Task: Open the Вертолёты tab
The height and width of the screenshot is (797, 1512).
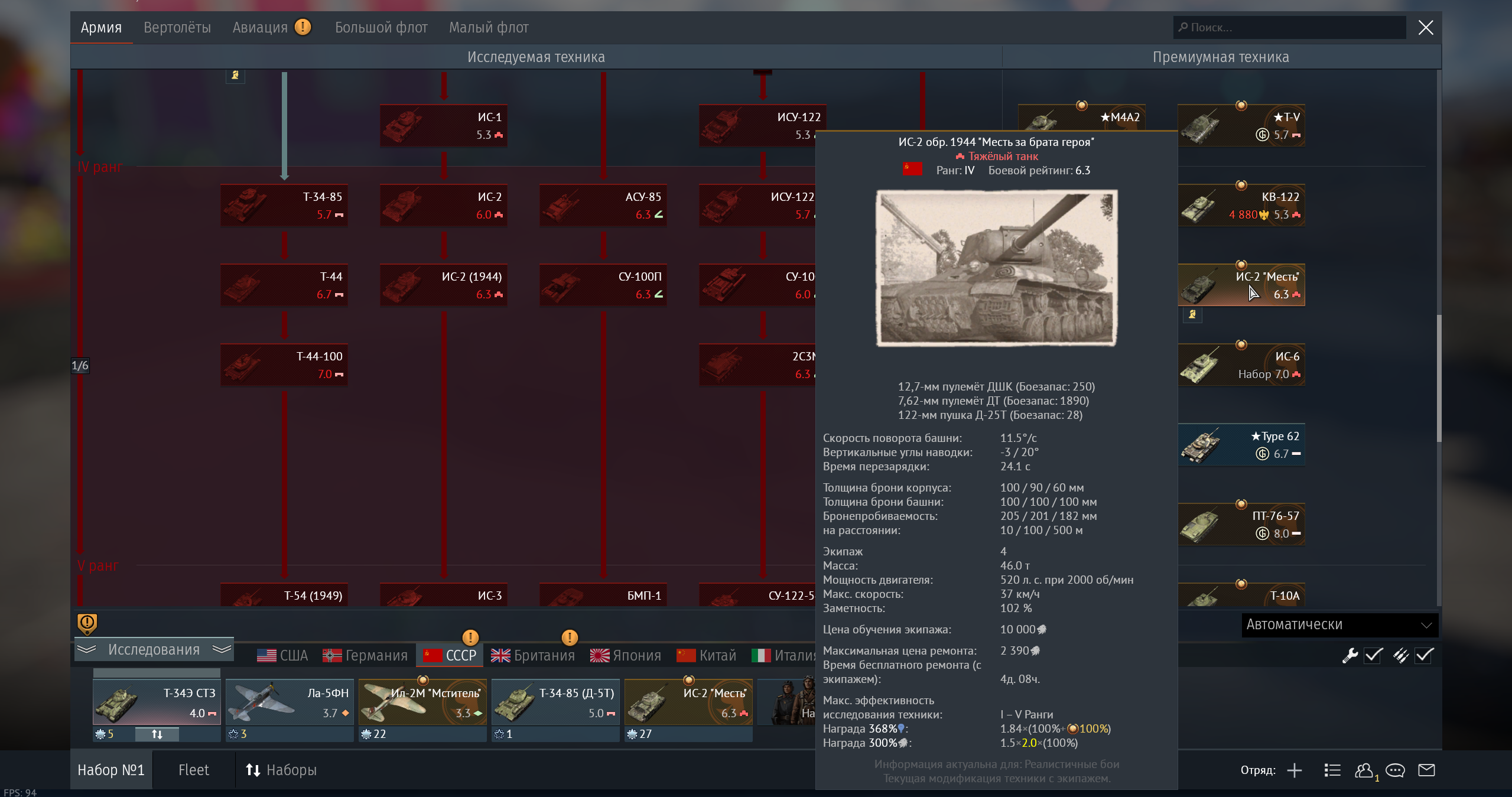Action: point(177,28)
